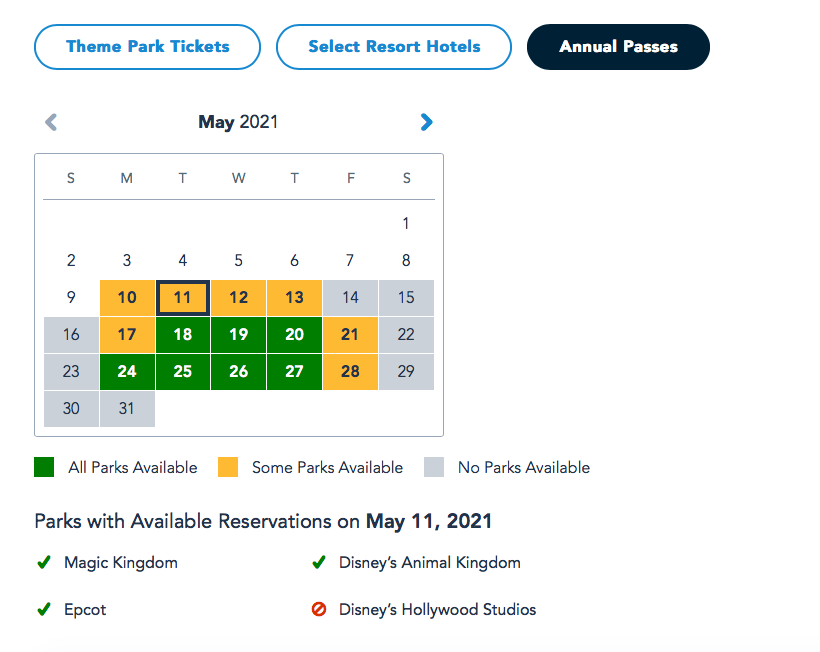Go to the previous month arrow
820x652 pixels.
pos(51,122)
